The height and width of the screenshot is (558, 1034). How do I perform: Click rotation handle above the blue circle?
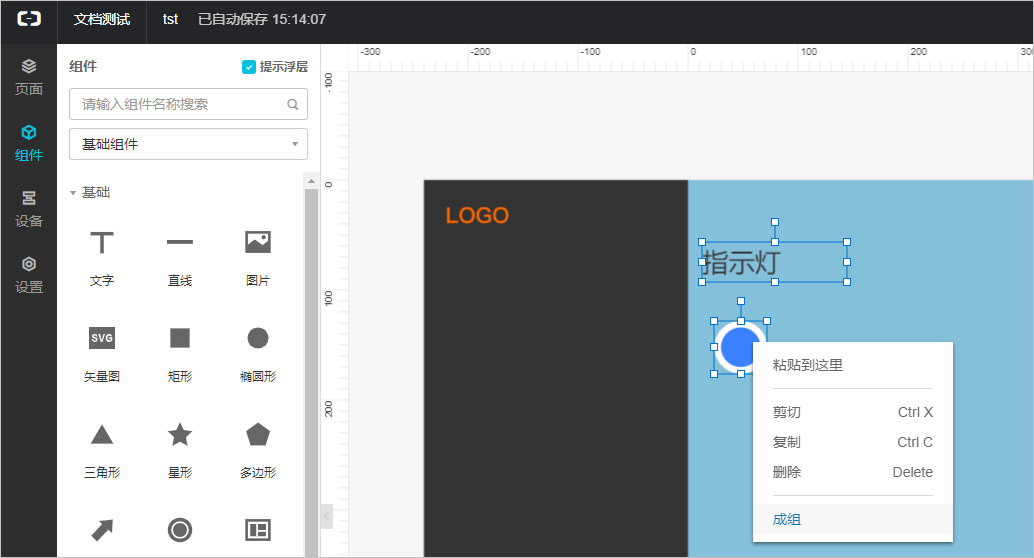click(741, 301)
